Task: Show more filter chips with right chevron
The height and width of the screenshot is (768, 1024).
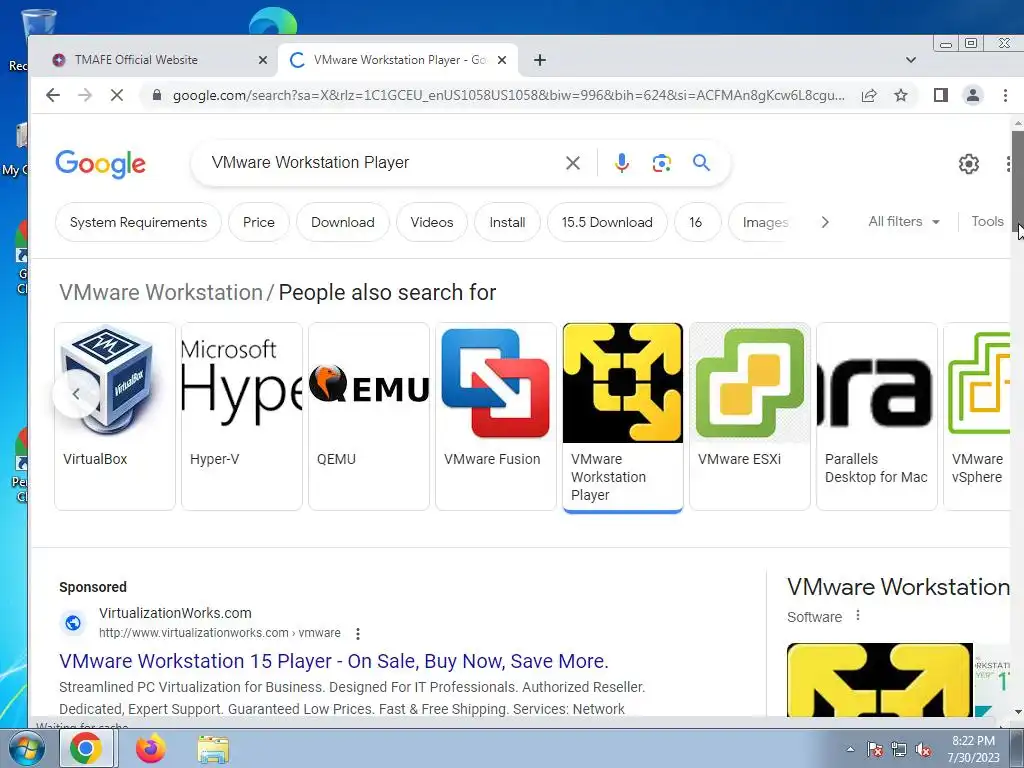Action: tap(825, 222)
